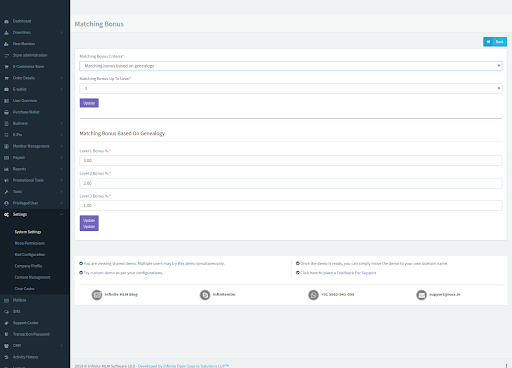Click the Back button

[495, 42]
